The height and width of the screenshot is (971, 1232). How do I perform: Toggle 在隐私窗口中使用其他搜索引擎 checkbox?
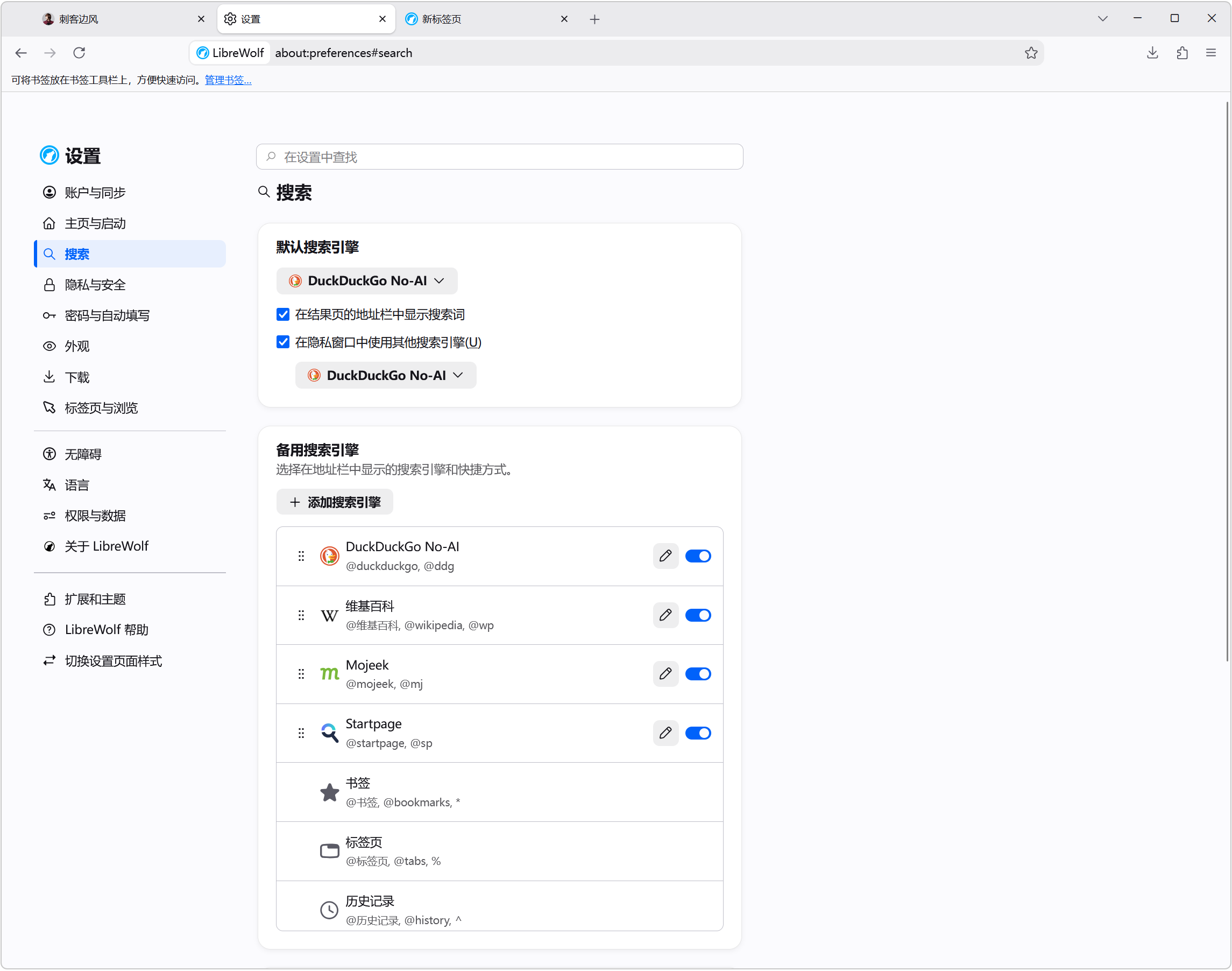pyautogui.click(x=283, y=342)
